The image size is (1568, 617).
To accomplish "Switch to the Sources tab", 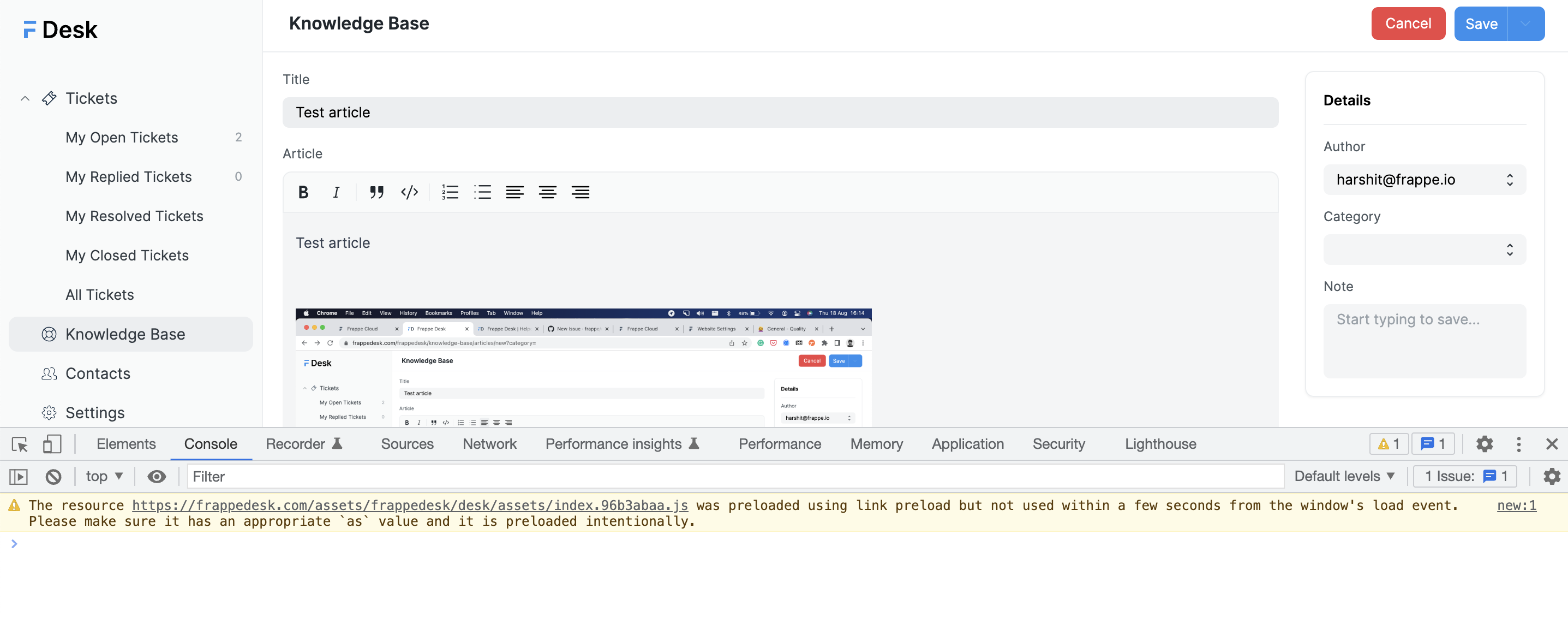I will (x=407, y=444).
